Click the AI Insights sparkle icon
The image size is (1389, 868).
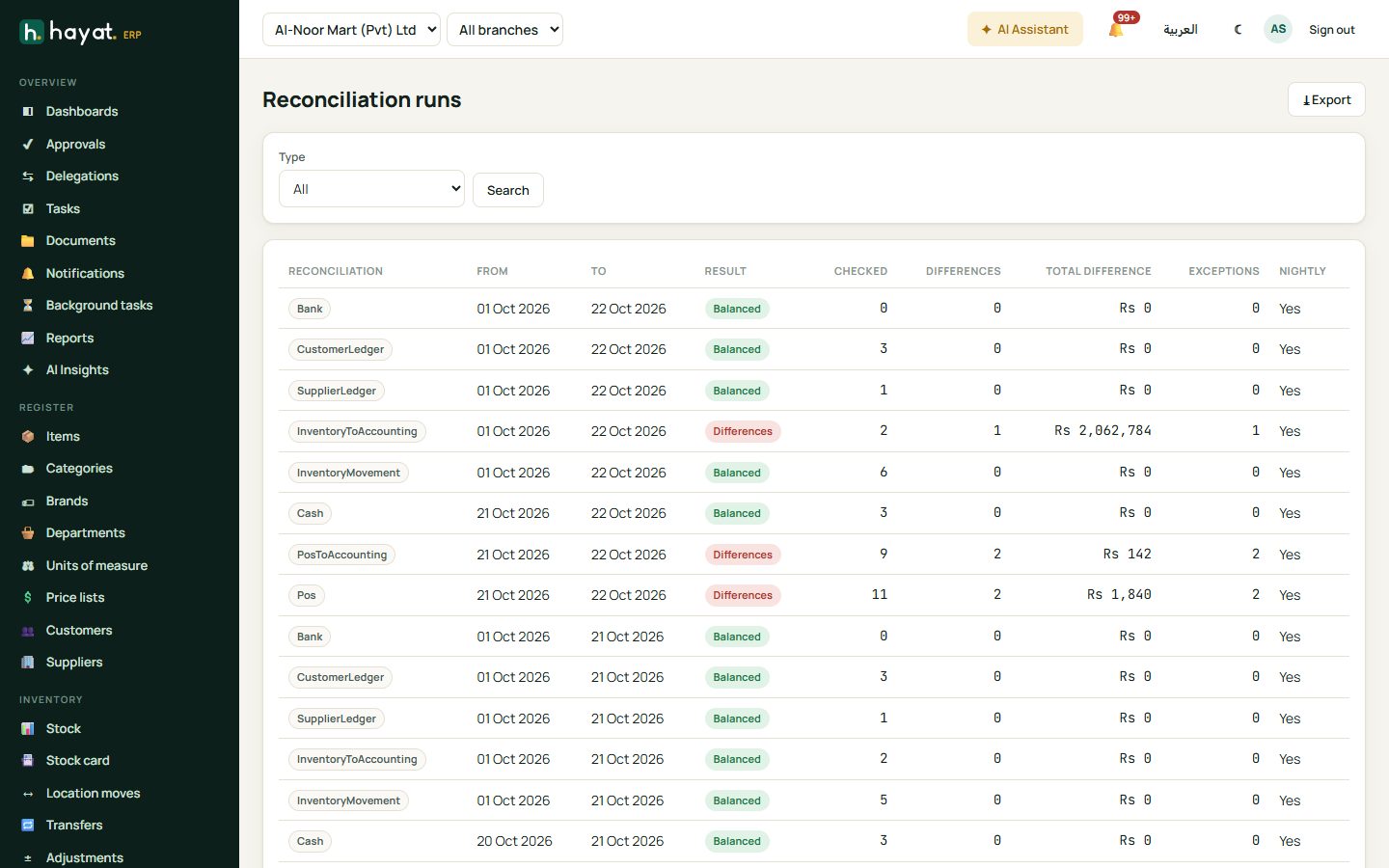click(x=28, y=370)
